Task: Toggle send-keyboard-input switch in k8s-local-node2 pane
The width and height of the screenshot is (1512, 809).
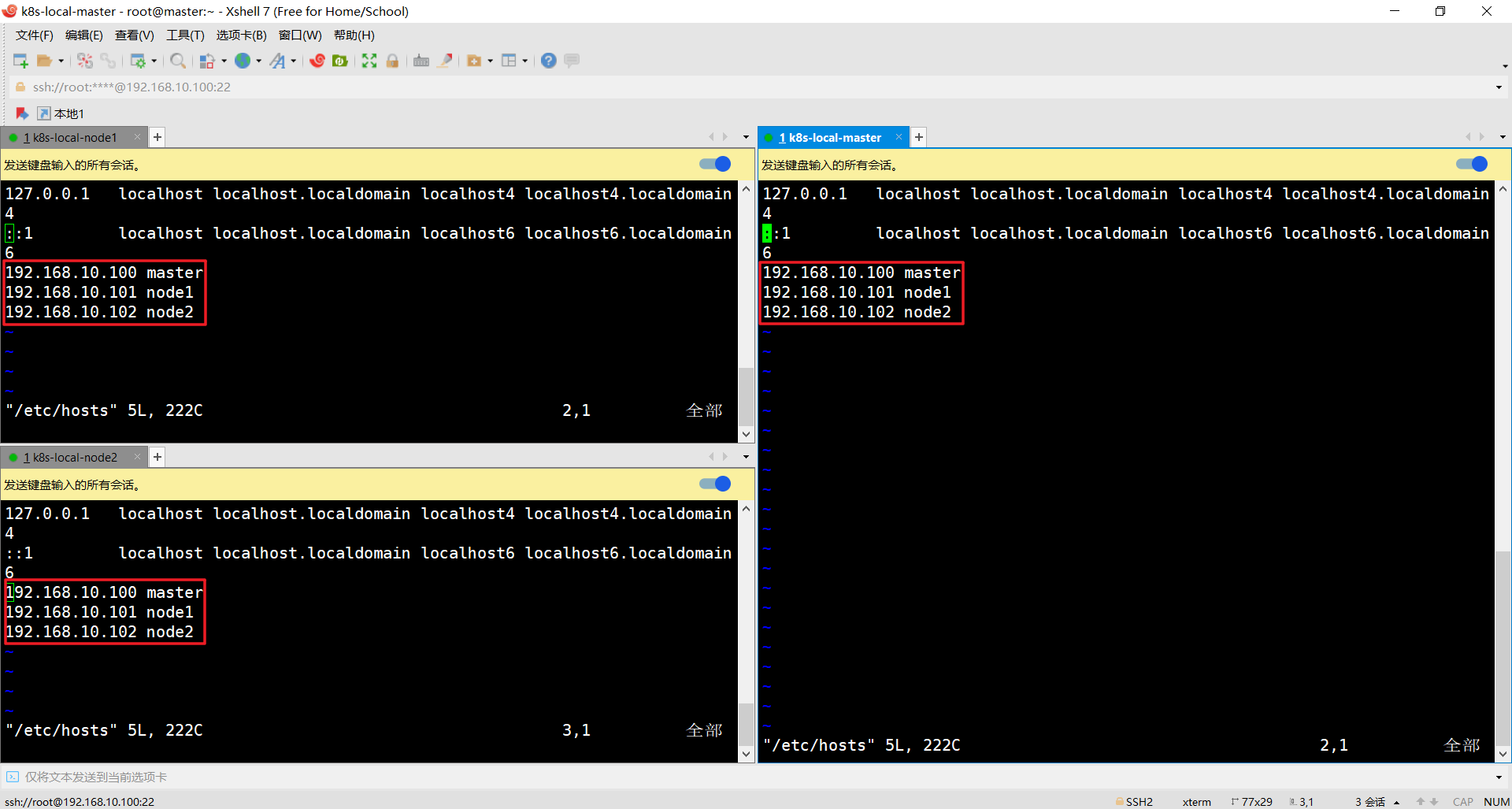Action: [x=715, y=484]
